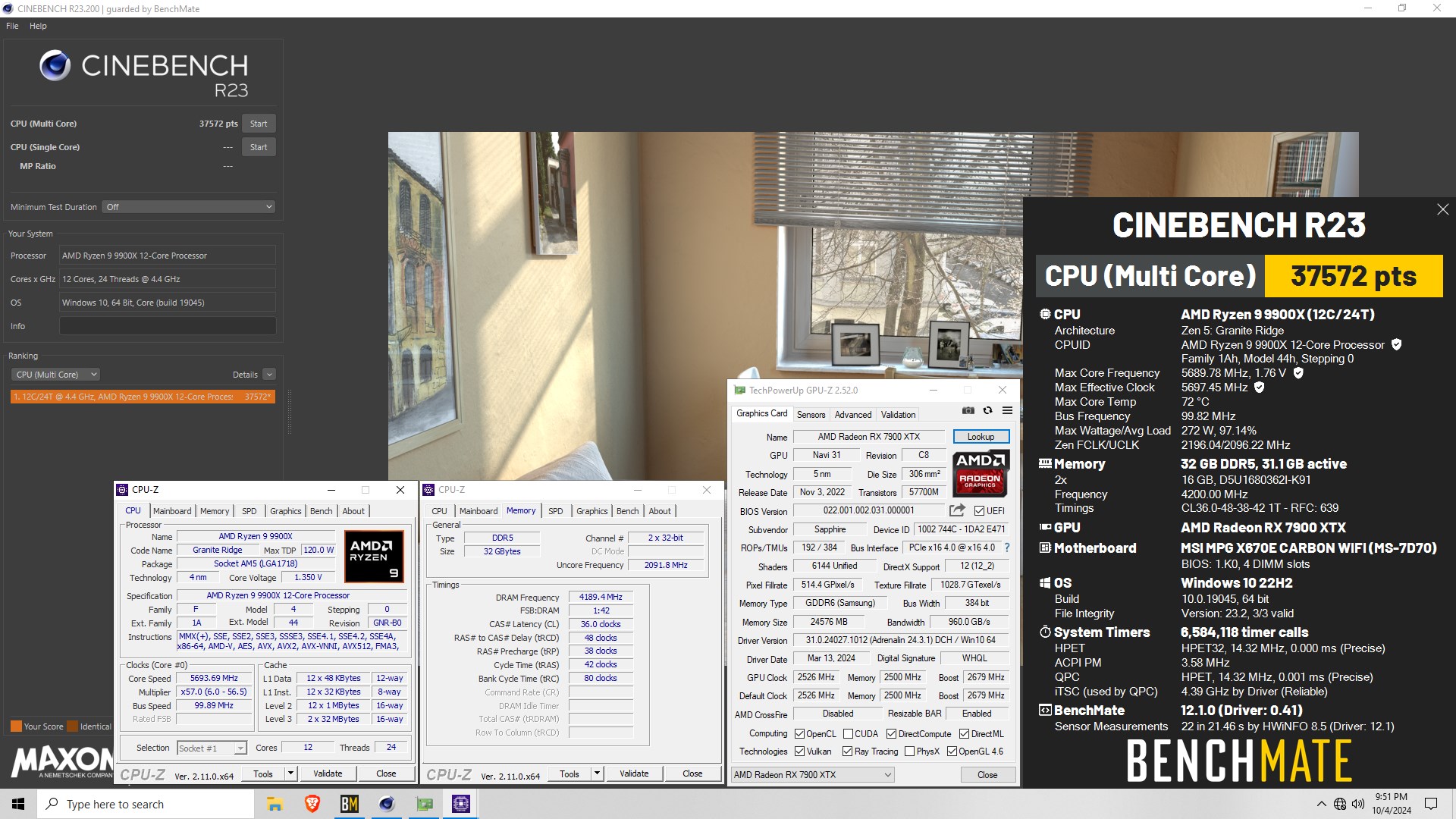
Task: Click the GPU-Z screenshot camera icon
Action: [968, 410]
